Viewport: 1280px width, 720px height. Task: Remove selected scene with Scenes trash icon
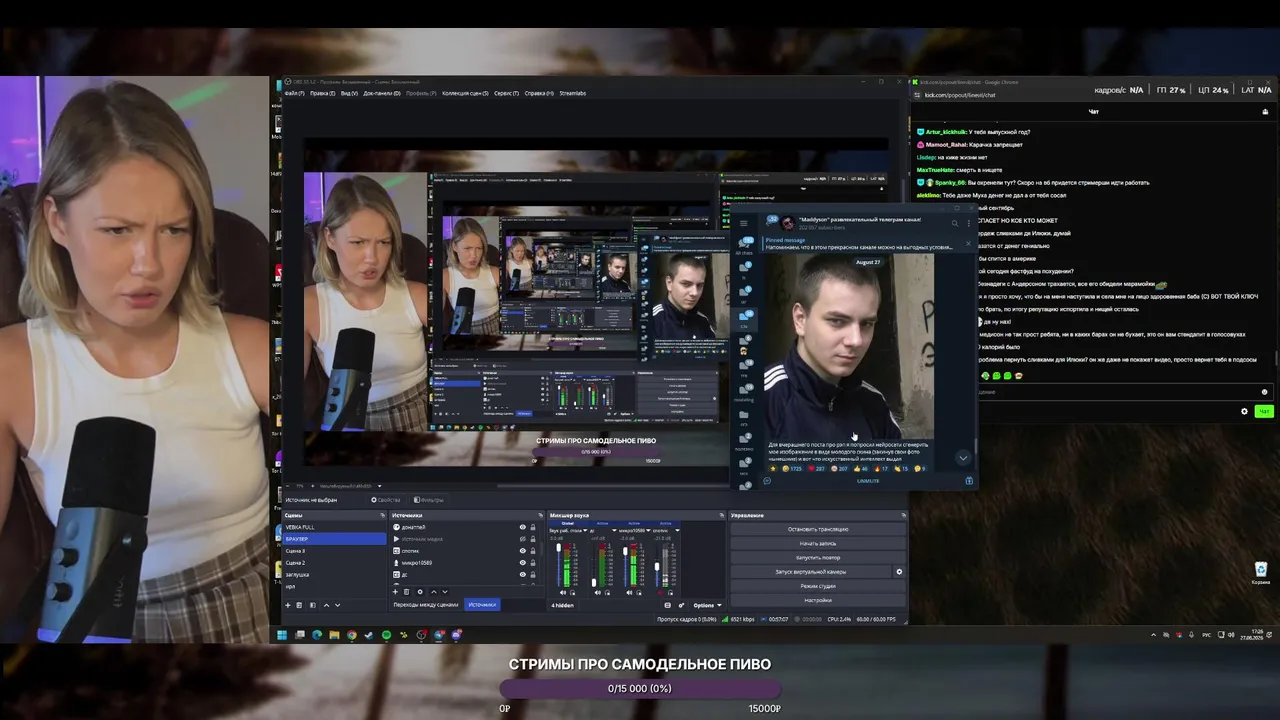[x=300, y=605]
